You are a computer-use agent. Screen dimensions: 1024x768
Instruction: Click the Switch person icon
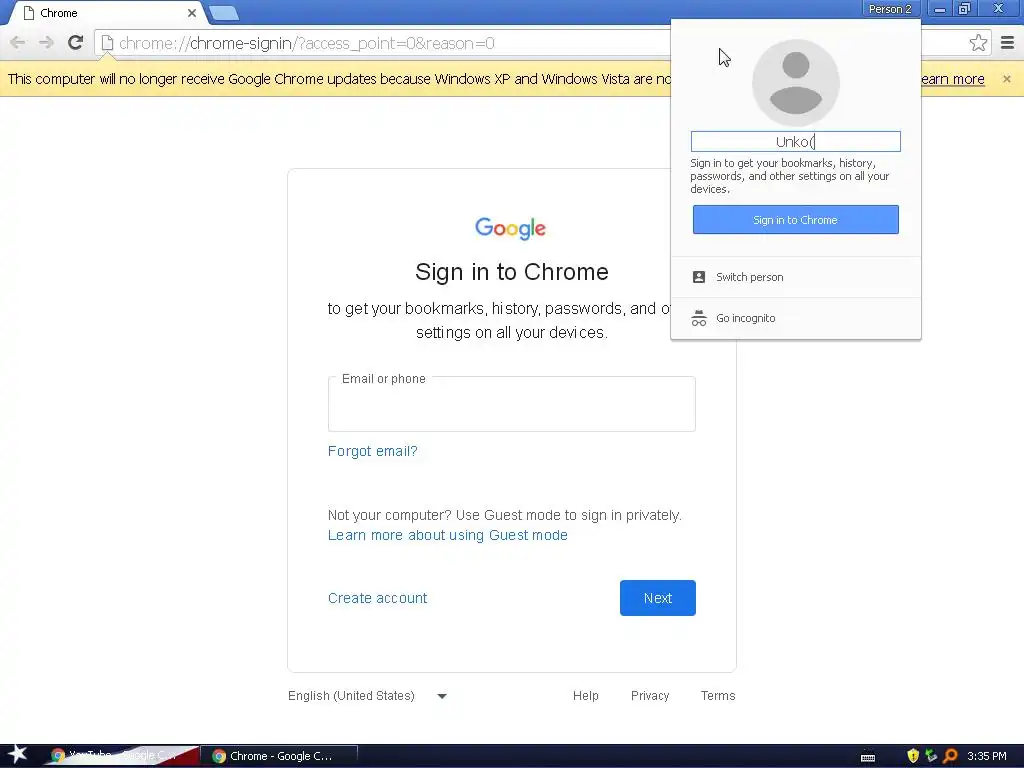[x=699, y=277]
